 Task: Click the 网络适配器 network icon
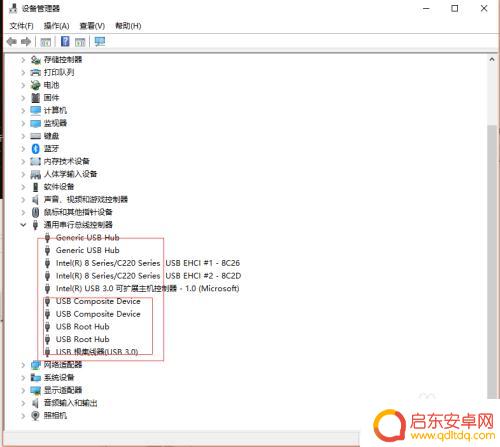pos(36,365)
